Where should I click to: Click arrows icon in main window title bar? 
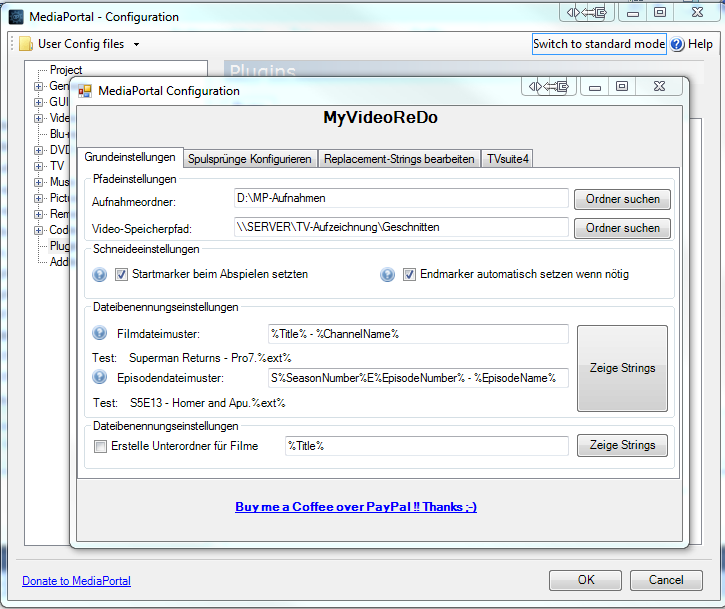587,12
